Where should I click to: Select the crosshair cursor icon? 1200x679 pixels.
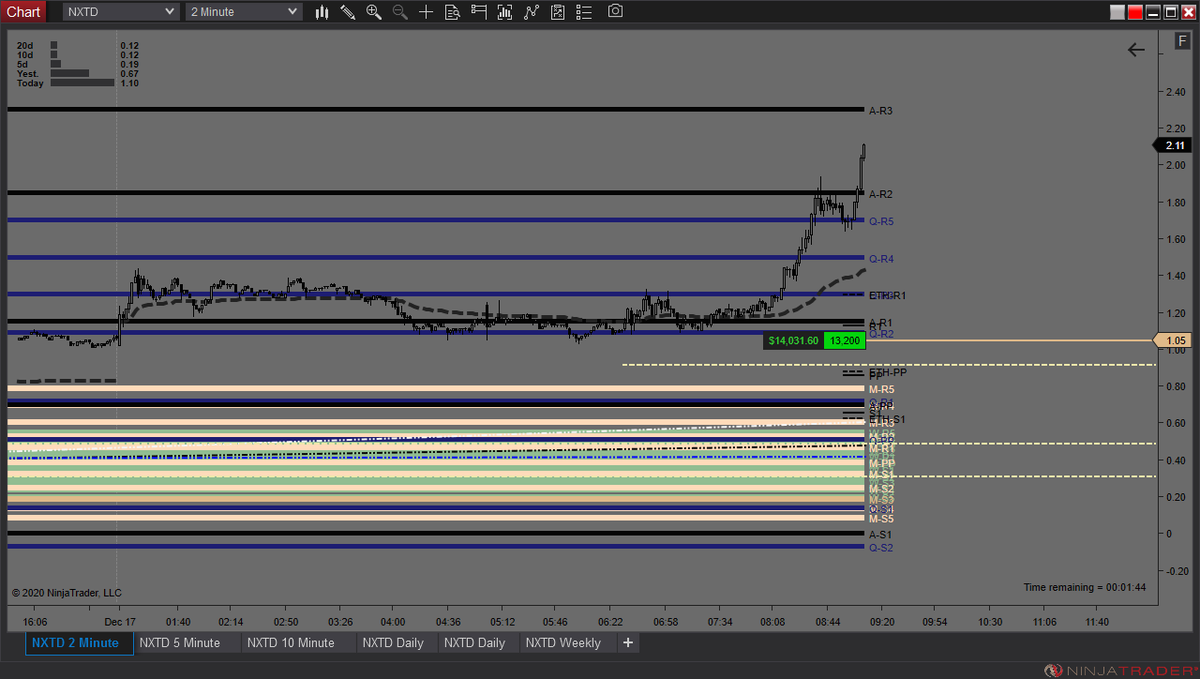426,12
